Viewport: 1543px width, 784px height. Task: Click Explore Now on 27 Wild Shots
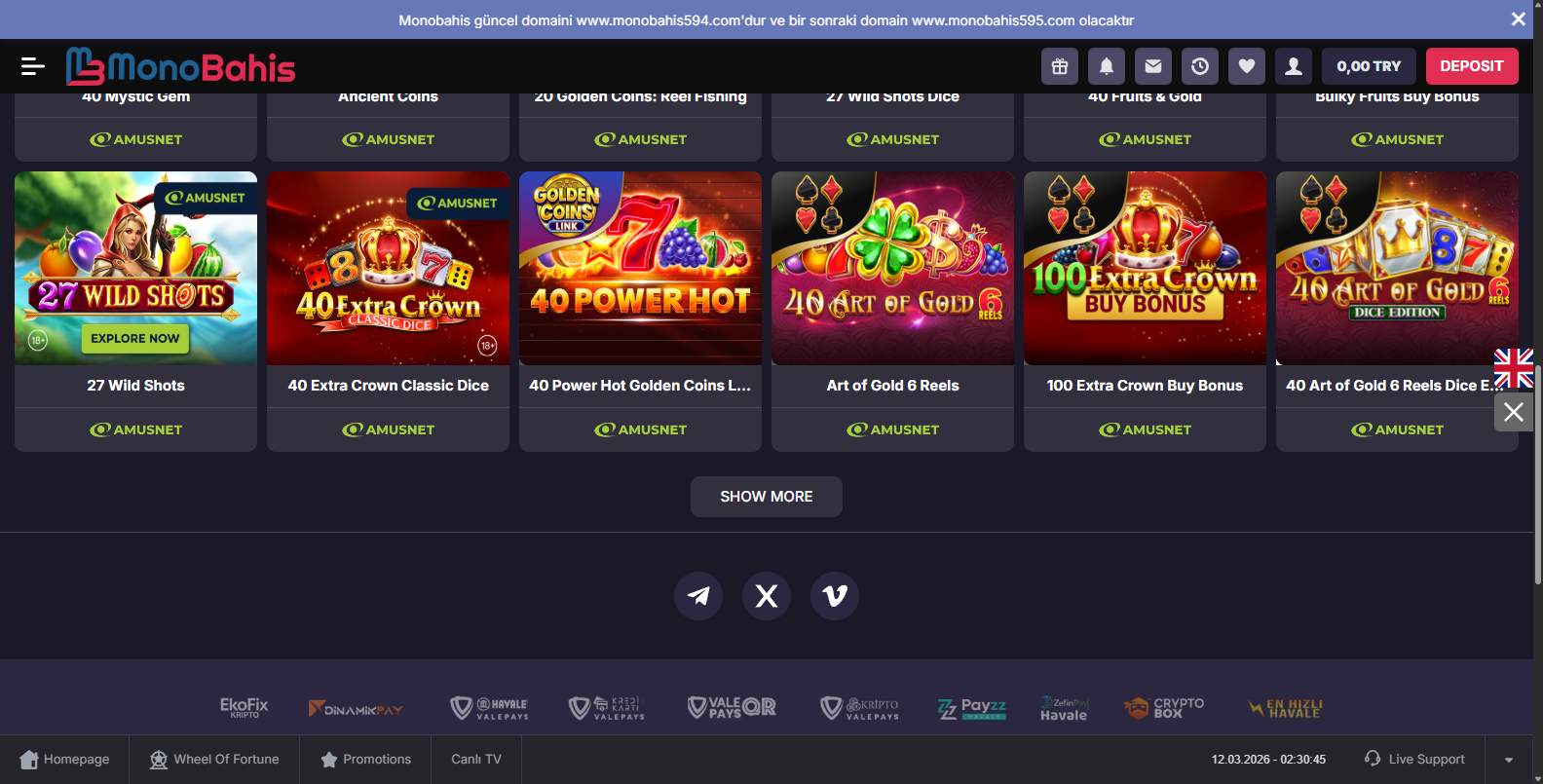[x=135, y=338]
